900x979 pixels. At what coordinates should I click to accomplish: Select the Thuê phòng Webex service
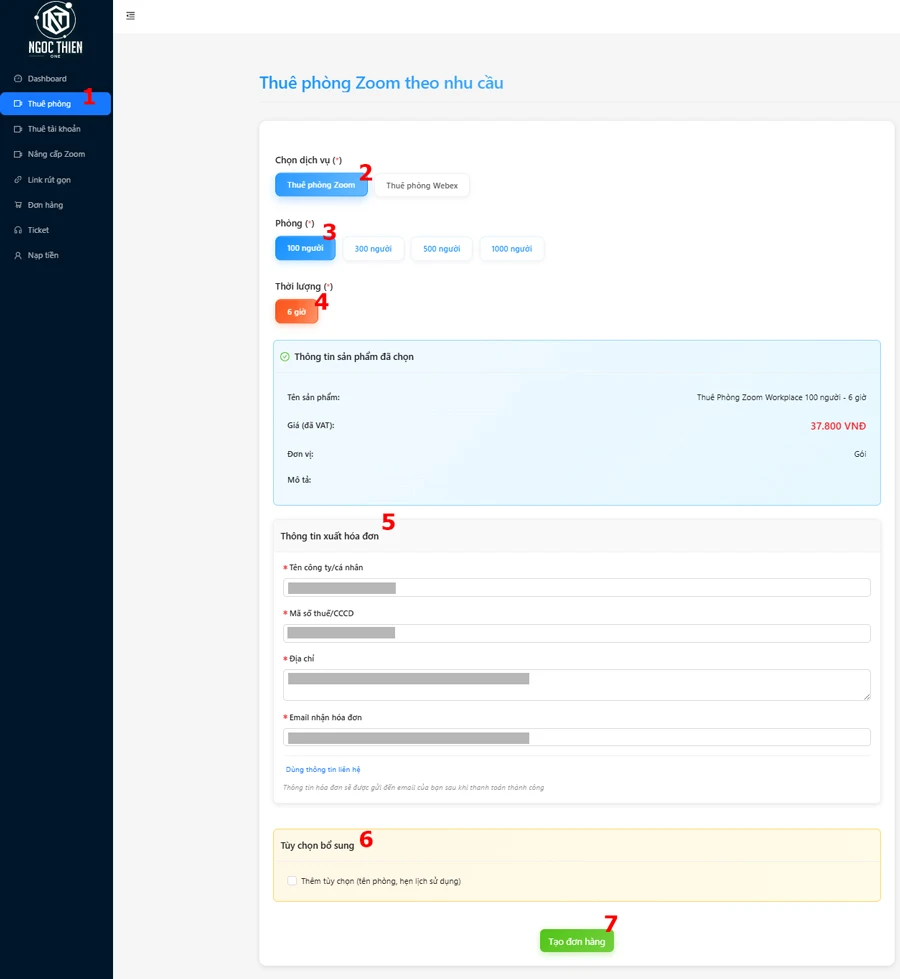(422, 185)
